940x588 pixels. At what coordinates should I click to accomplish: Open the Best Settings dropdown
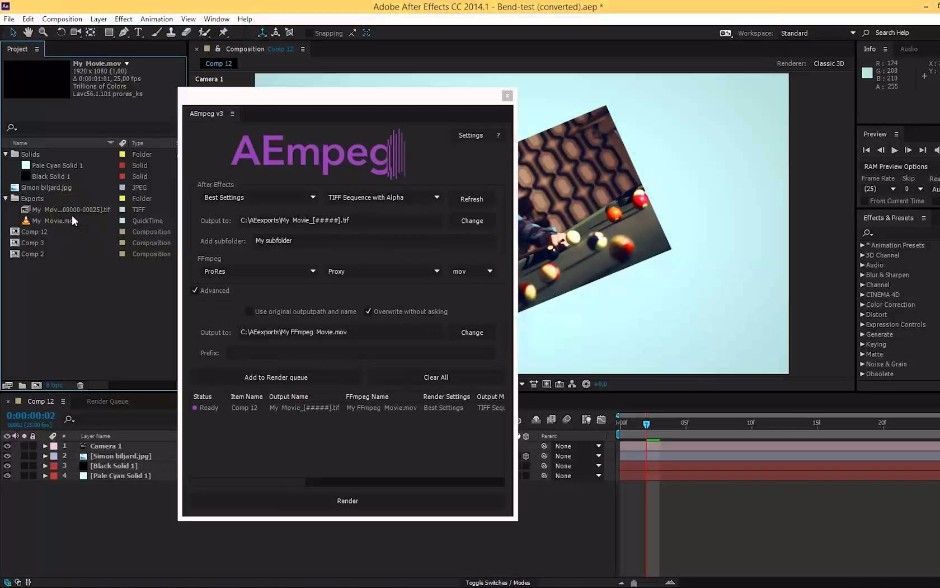(x=259, y=198)
